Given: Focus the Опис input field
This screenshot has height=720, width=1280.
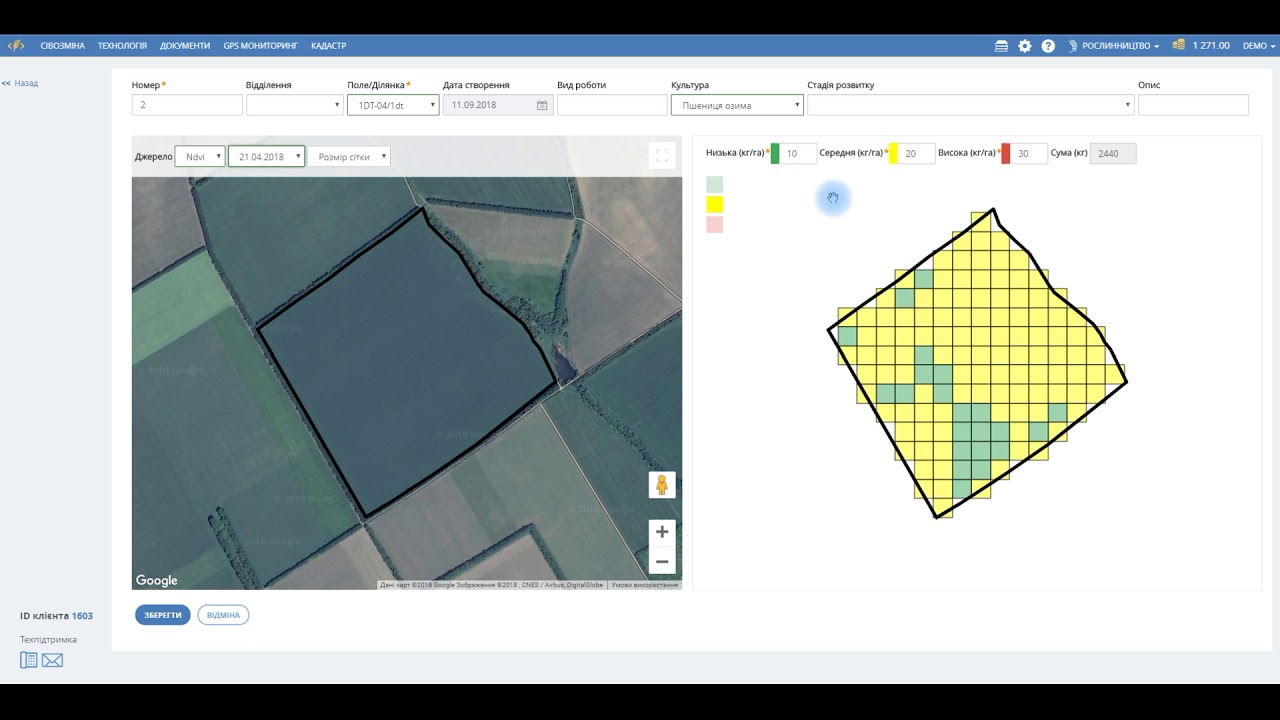Looking at the screenshot, I should click(1193, 105).
